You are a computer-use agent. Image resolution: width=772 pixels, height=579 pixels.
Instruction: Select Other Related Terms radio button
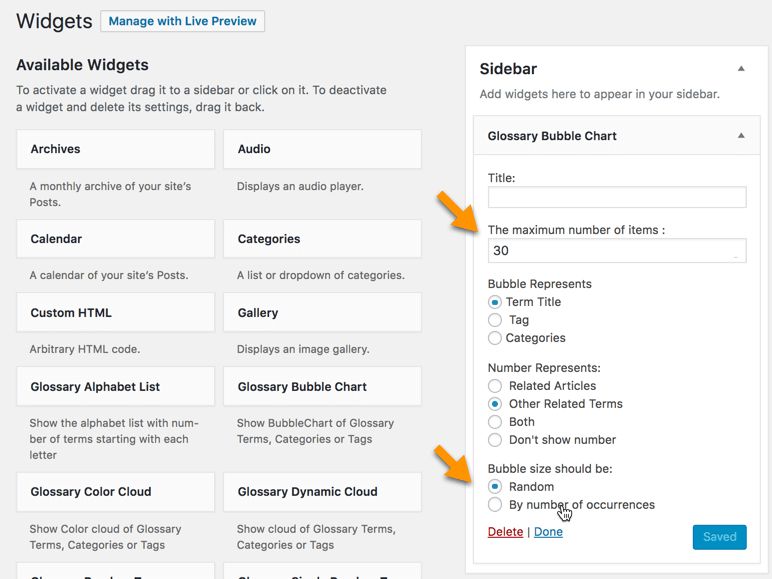(x=495, y=404)
